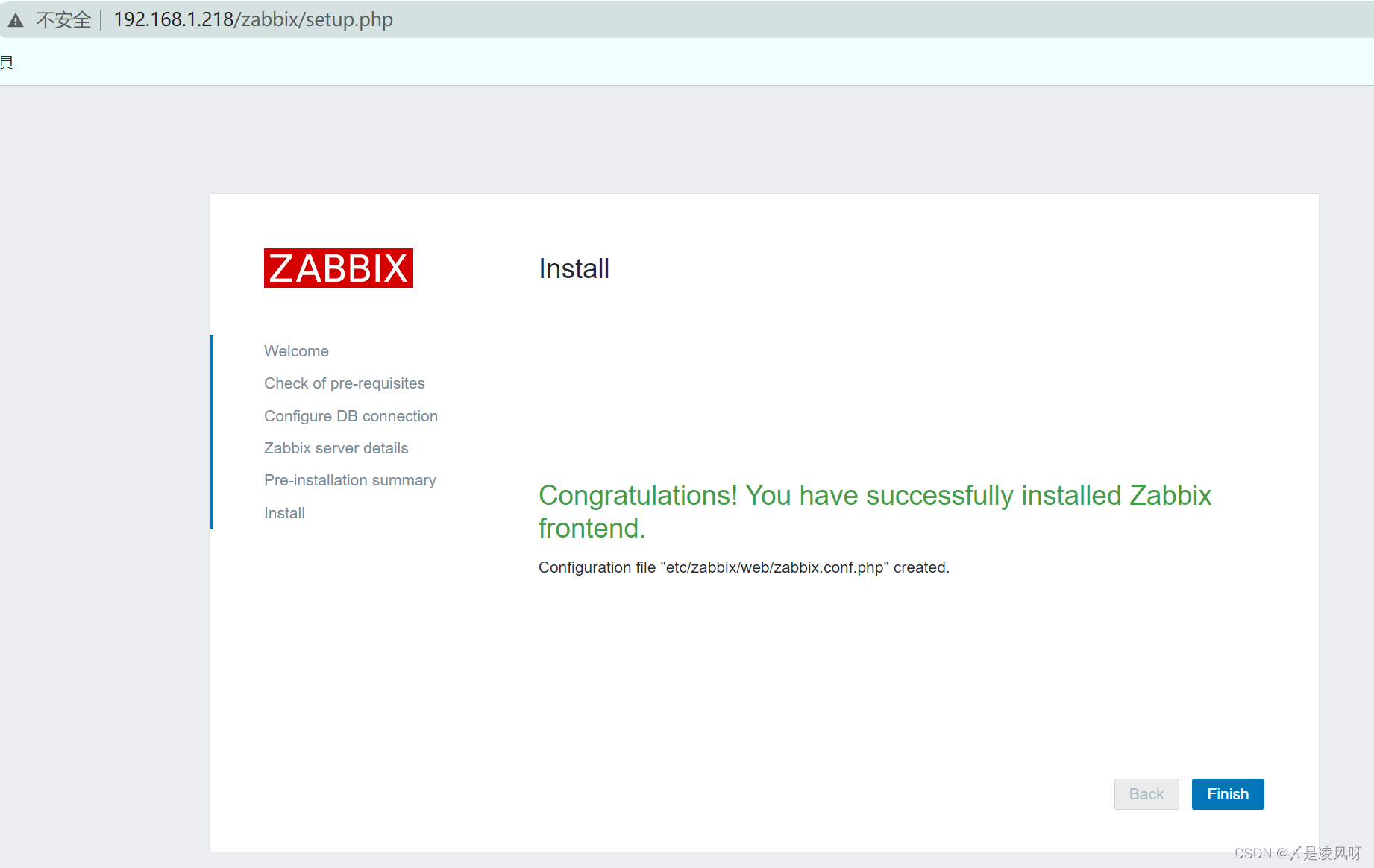
Task: Select the Zabbix server details step
Action: pos(336,448)
